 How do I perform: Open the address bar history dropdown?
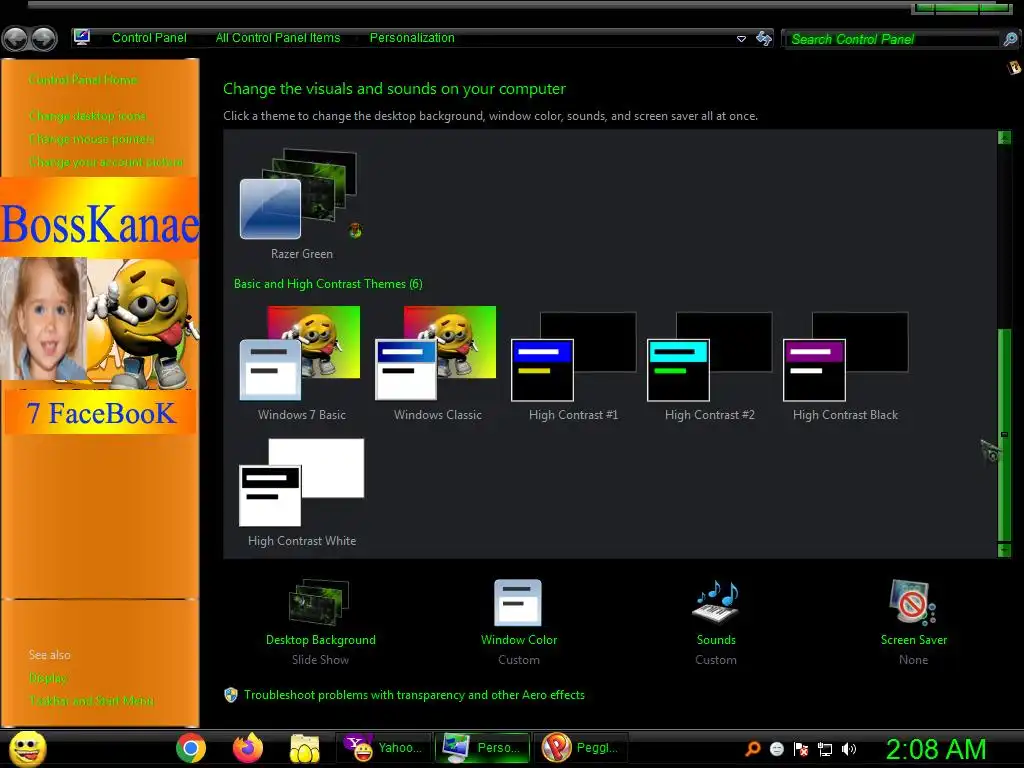pyautogui.click(x=741, y=39)
